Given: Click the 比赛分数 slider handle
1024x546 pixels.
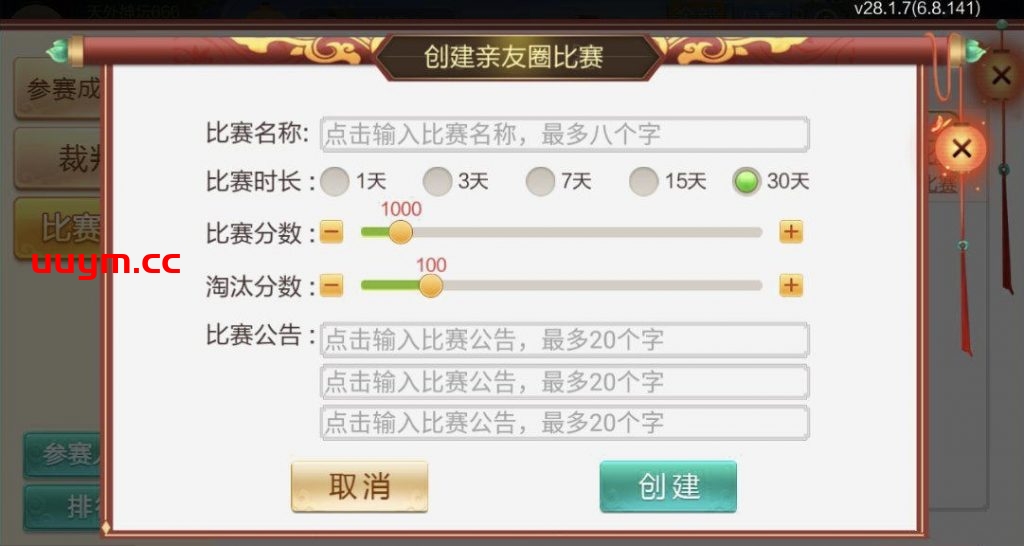Looking at the screenshot, I should (x=400, y=232).
